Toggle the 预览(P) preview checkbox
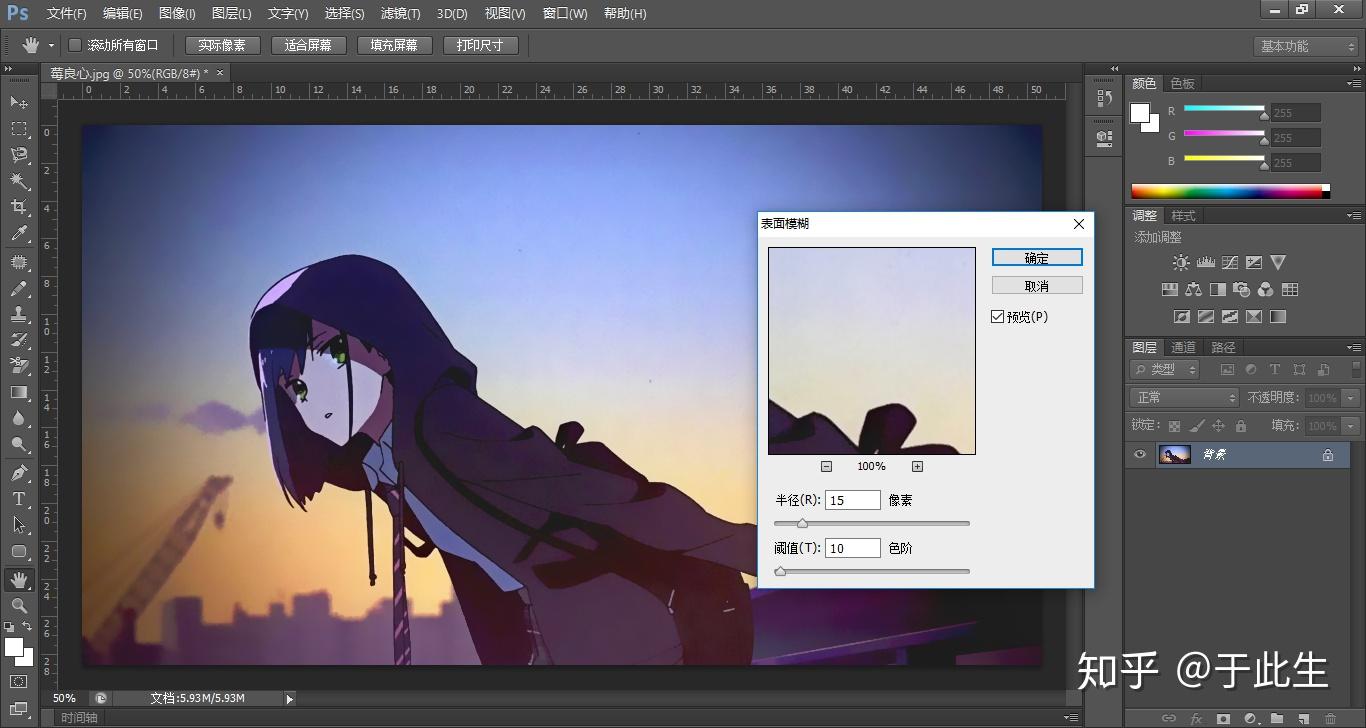The height and width of the screenshot is (728, 1366). (997, 317)
